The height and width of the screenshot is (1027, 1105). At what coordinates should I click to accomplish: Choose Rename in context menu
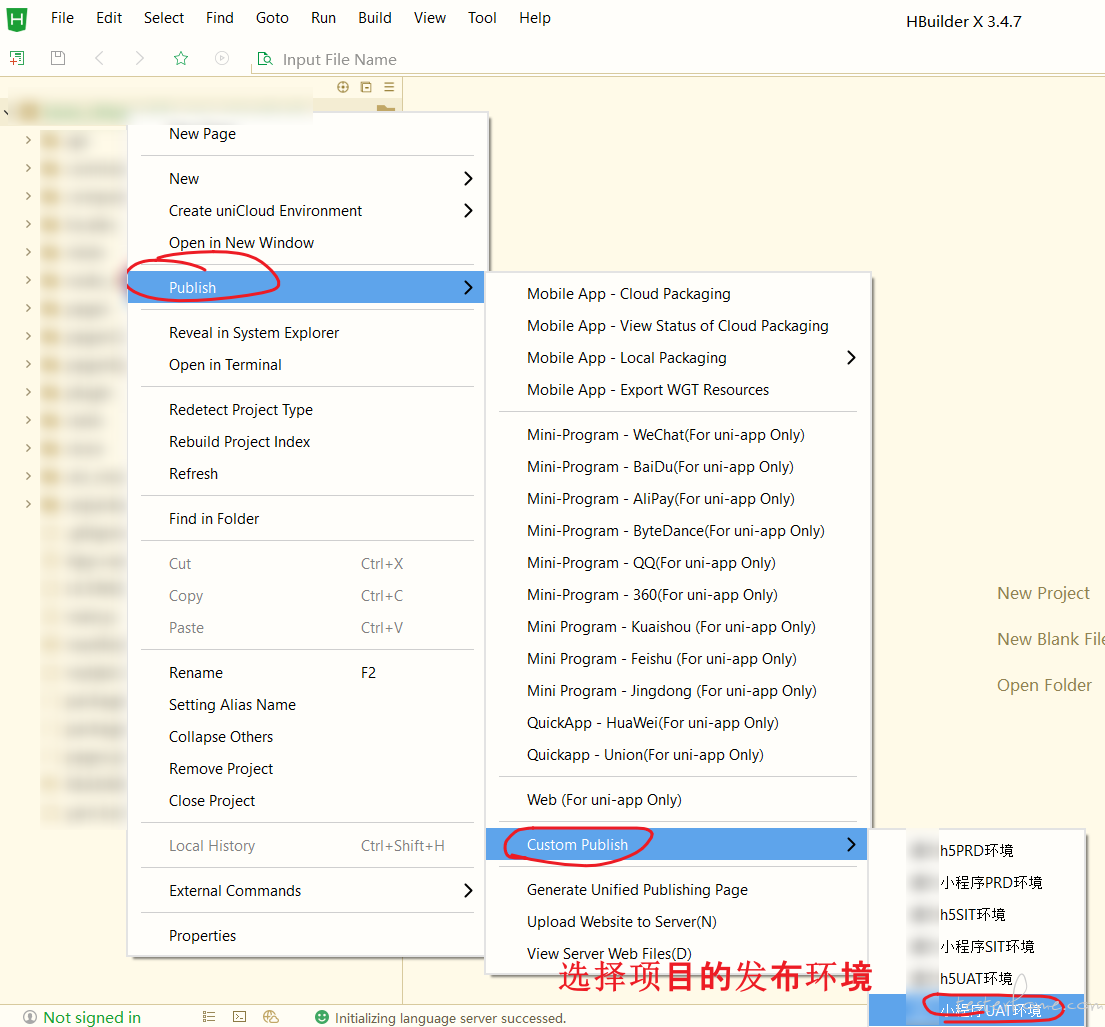pyautogui.click(x=196, y=672)
